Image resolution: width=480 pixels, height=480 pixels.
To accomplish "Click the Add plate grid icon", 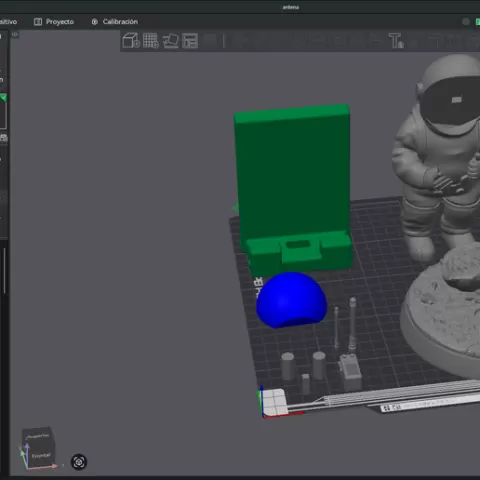I will click(151, 41).
